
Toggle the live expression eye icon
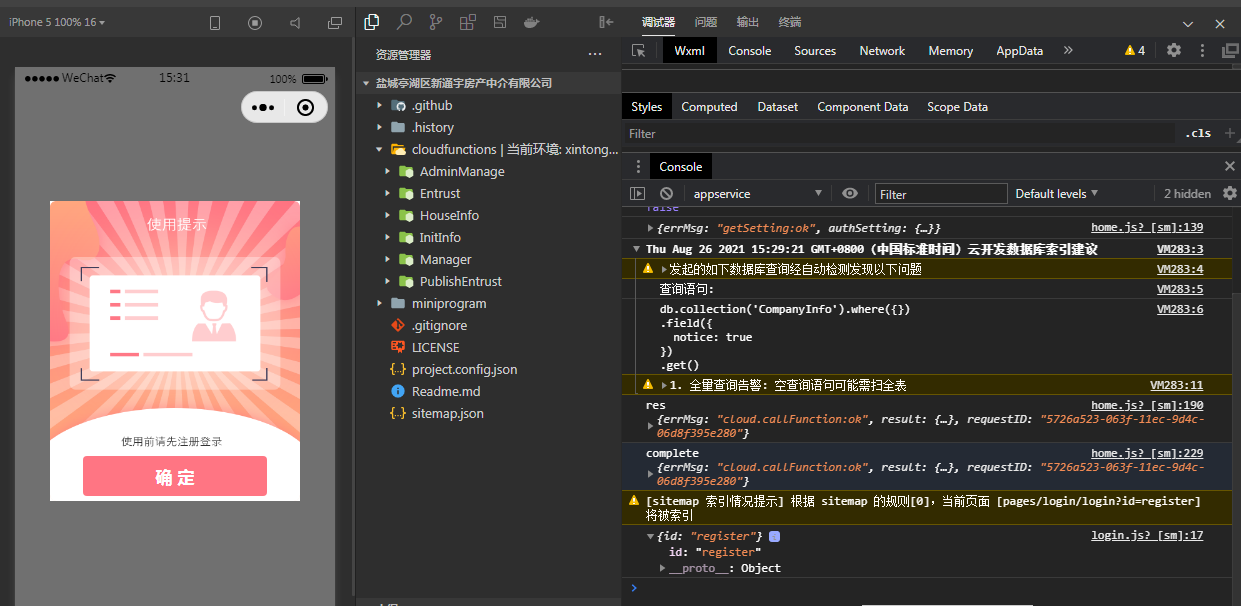click(x=850, y=193)
